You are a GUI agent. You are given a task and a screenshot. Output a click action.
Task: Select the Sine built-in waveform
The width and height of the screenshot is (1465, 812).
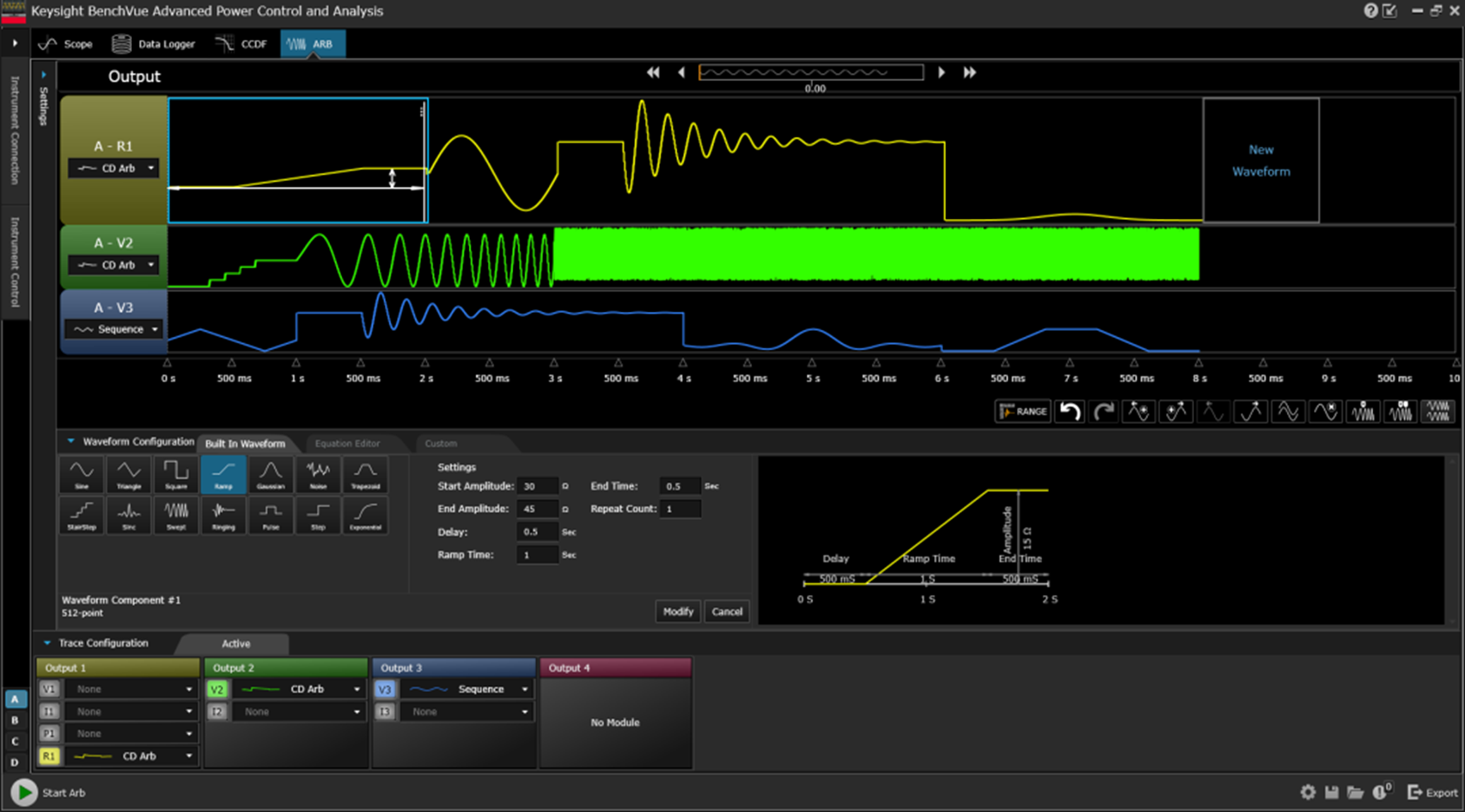point(82,475)
